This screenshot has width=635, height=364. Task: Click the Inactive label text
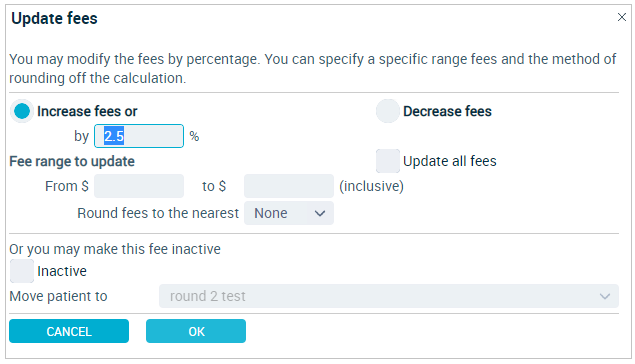(x=62, y=271)
